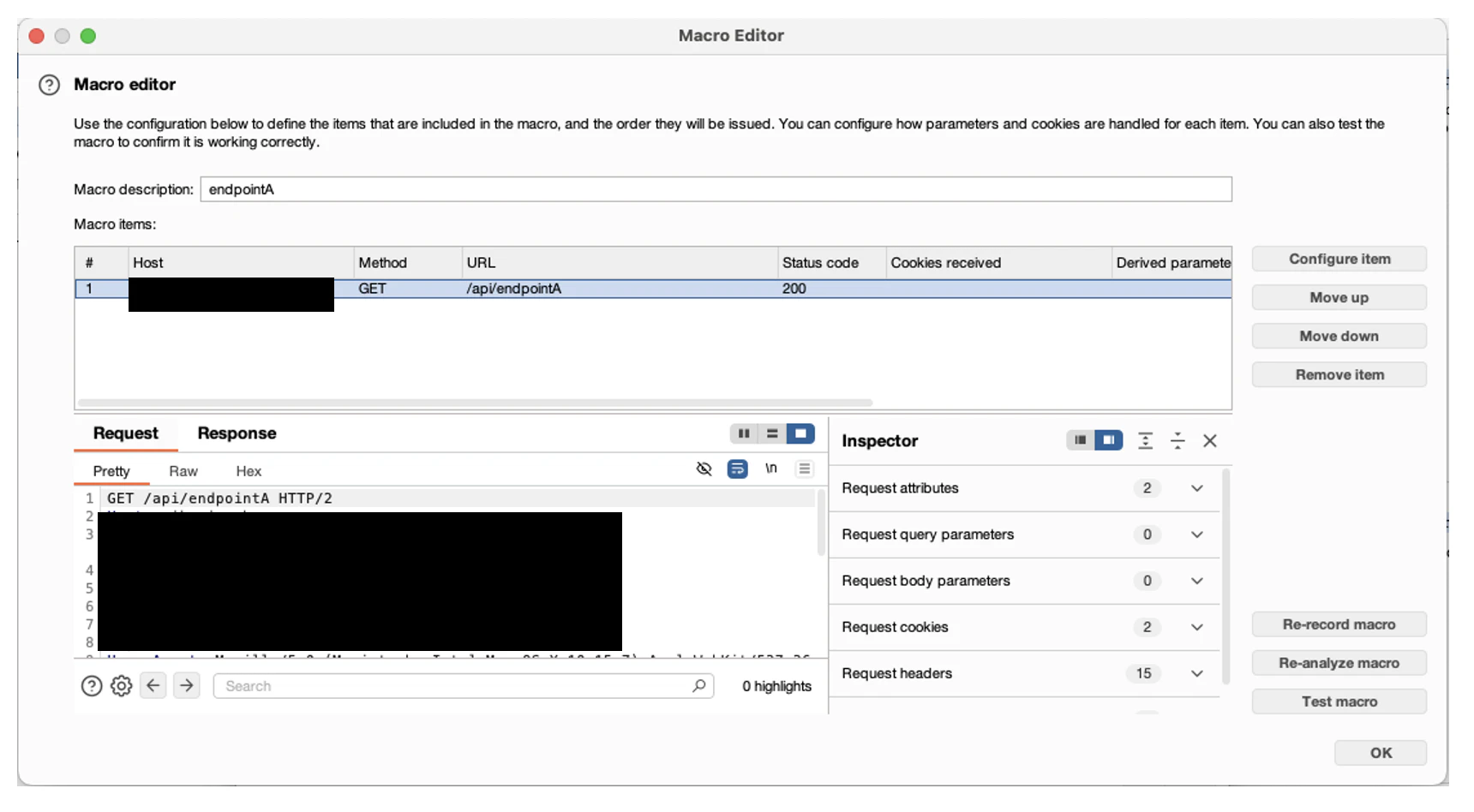This screenshot has width=1474, height=812.
Task: Run Test macro
Action: [1339, 702]
